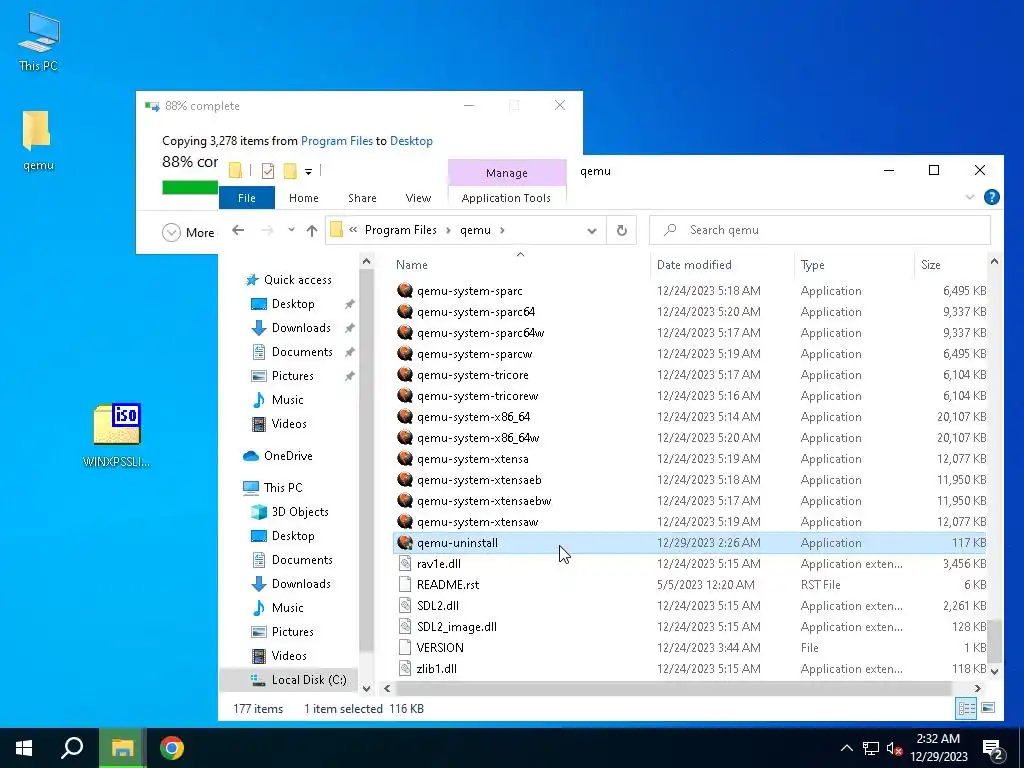The height and width of the screenshot is (768, 1024).
Task: Select the SDL2_image.dll file
Action: point(456,627)
